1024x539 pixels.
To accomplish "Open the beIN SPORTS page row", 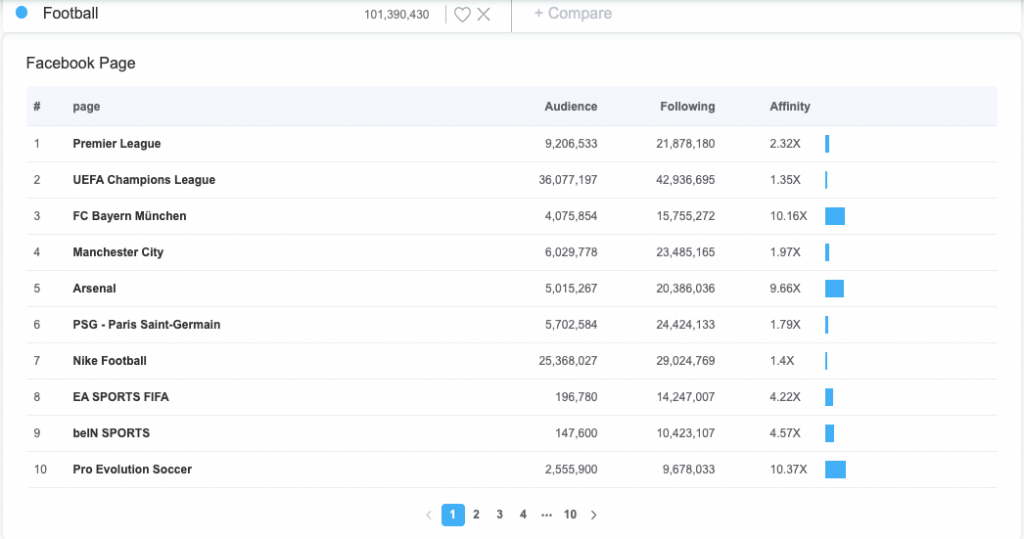I will coord(511,433).
